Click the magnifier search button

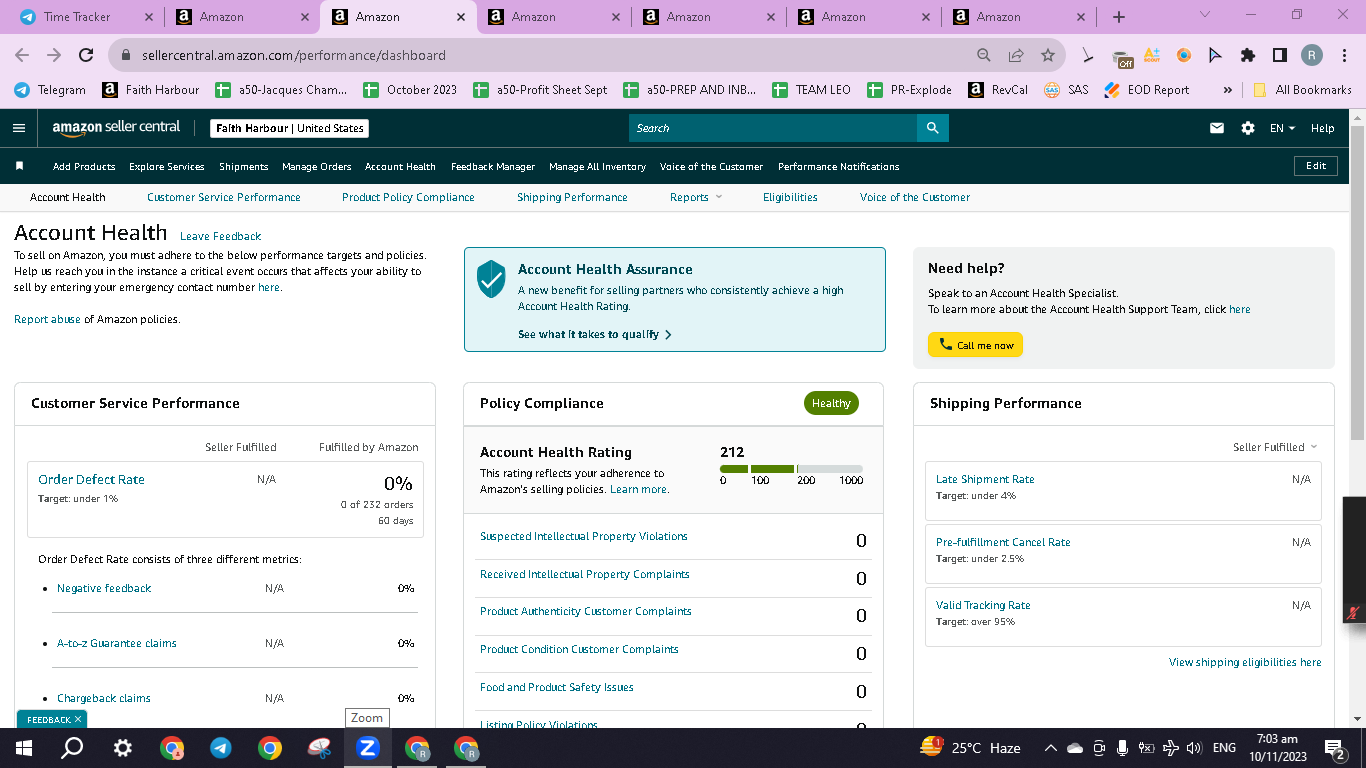pyautogui.click(x=932, y=128)
